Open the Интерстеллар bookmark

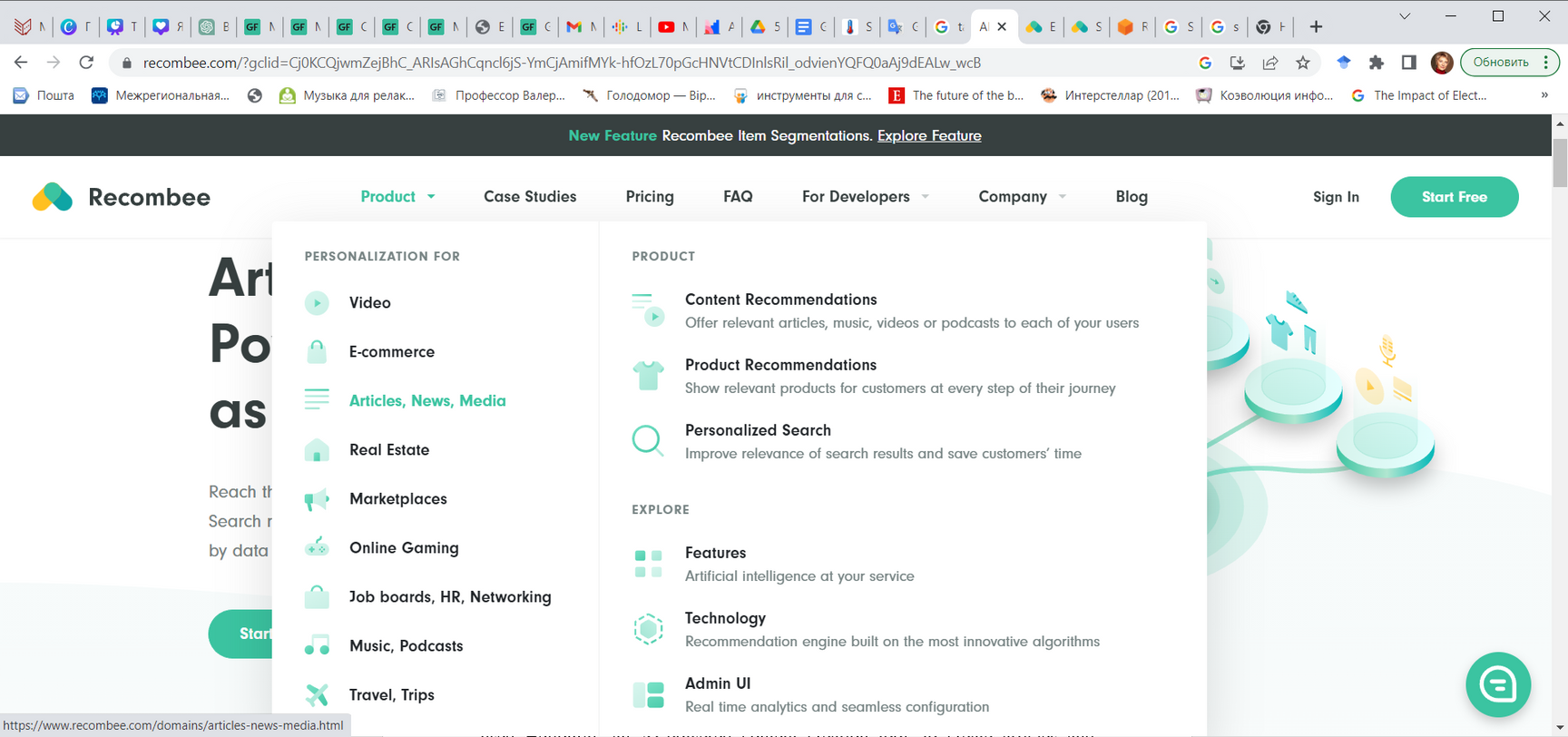pos(1111,95)
